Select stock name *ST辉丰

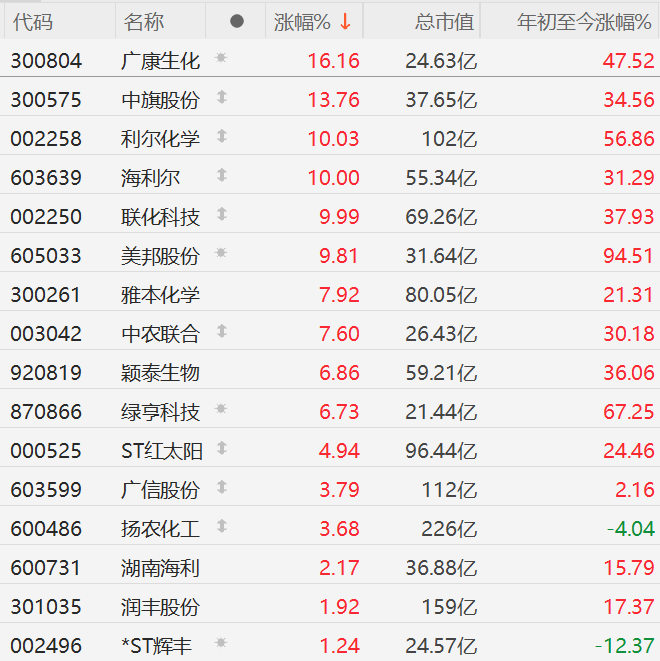[x=156, y=646]
